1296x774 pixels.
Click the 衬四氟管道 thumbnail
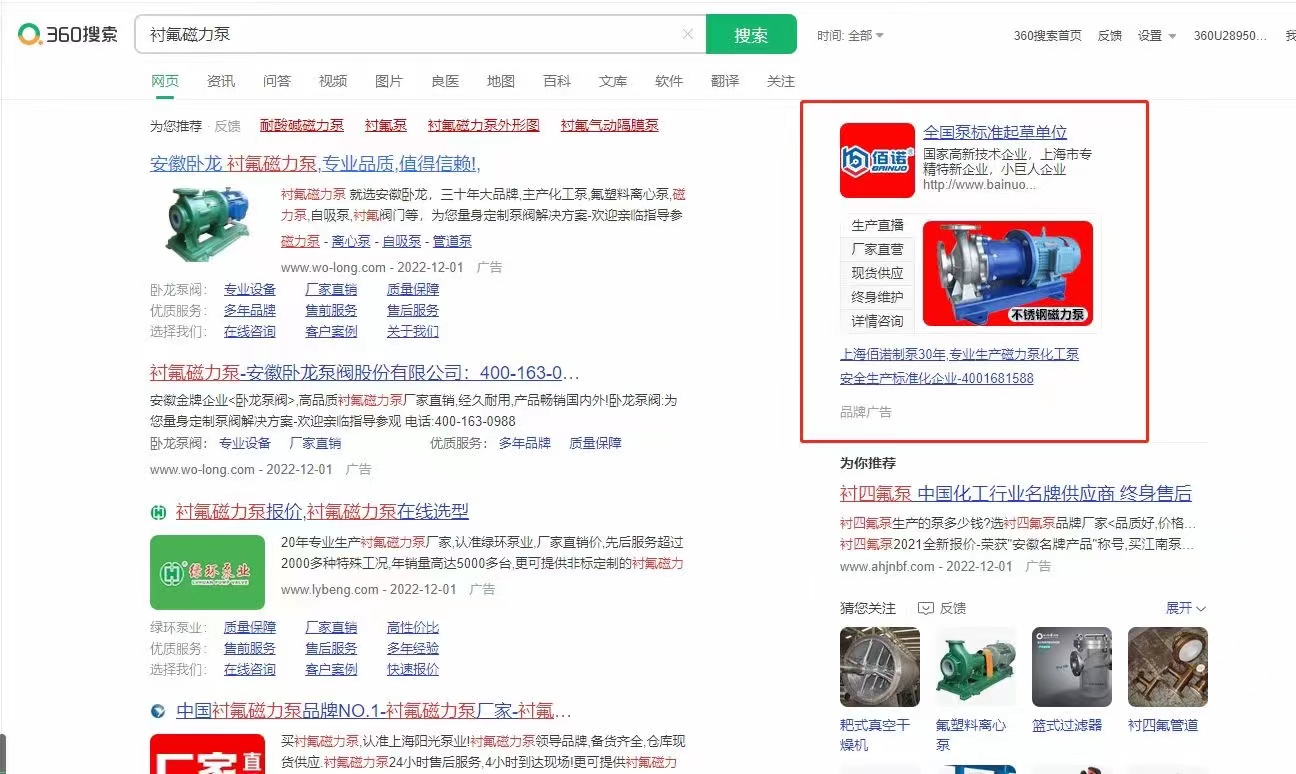1168,667
